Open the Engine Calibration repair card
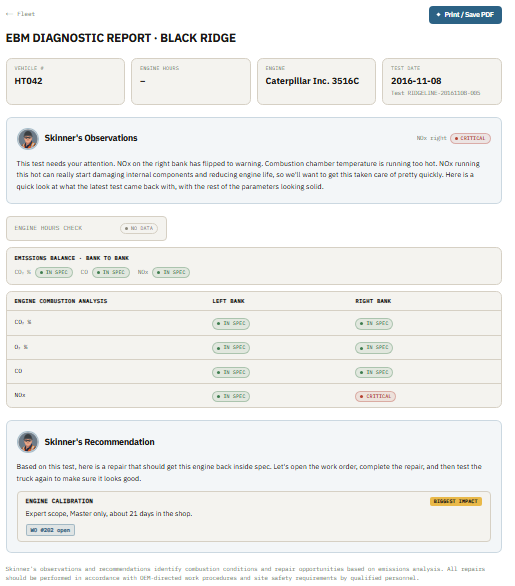 (254, 516)
